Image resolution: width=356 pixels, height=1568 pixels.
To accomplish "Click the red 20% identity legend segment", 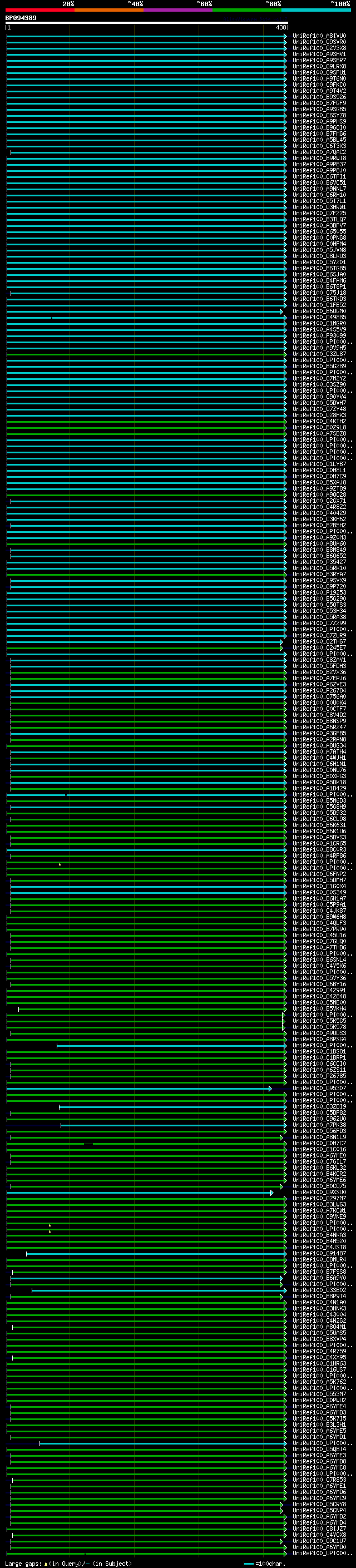I will click(40, 10).
